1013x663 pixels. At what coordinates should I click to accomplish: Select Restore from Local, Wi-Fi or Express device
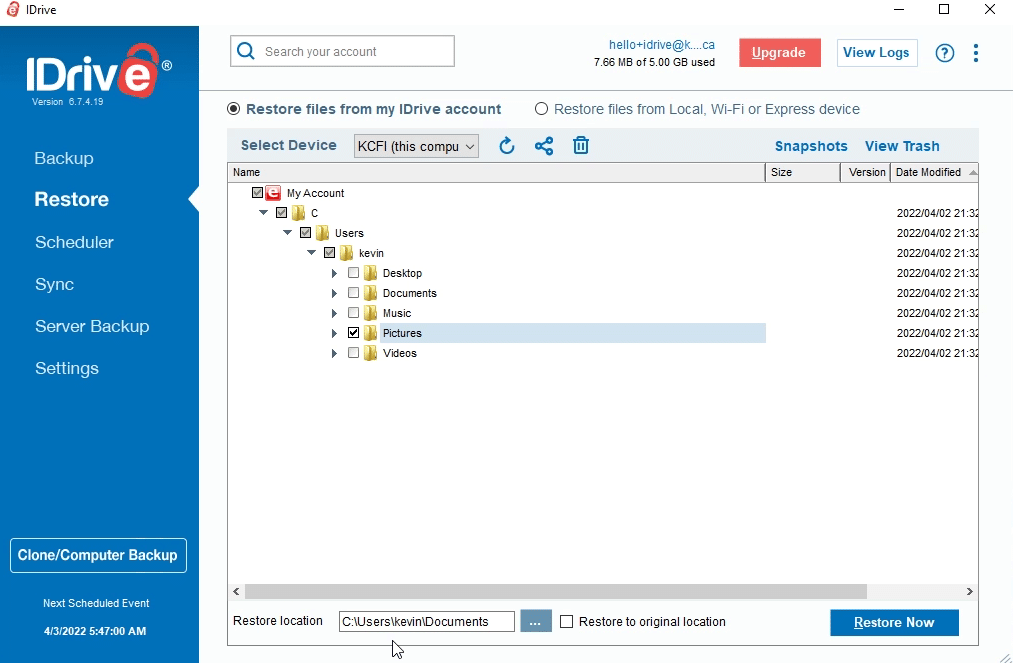click(x=541, y=109)
